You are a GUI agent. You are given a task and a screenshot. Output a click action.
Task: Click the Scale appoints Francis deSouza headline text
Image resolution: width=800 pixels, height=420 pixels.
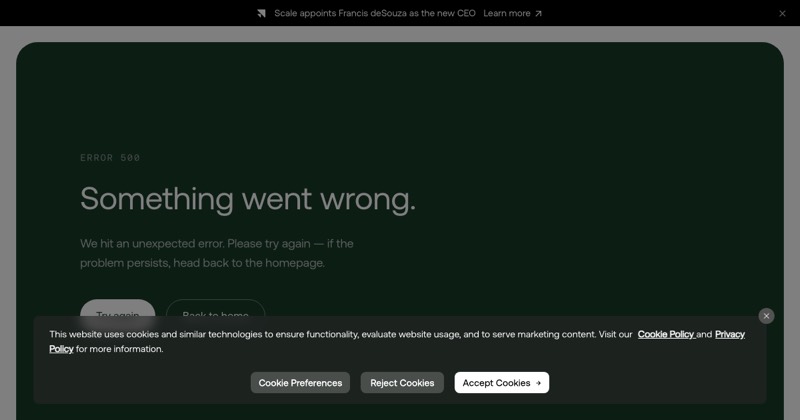pyautogui.click(x=375, y=13)
